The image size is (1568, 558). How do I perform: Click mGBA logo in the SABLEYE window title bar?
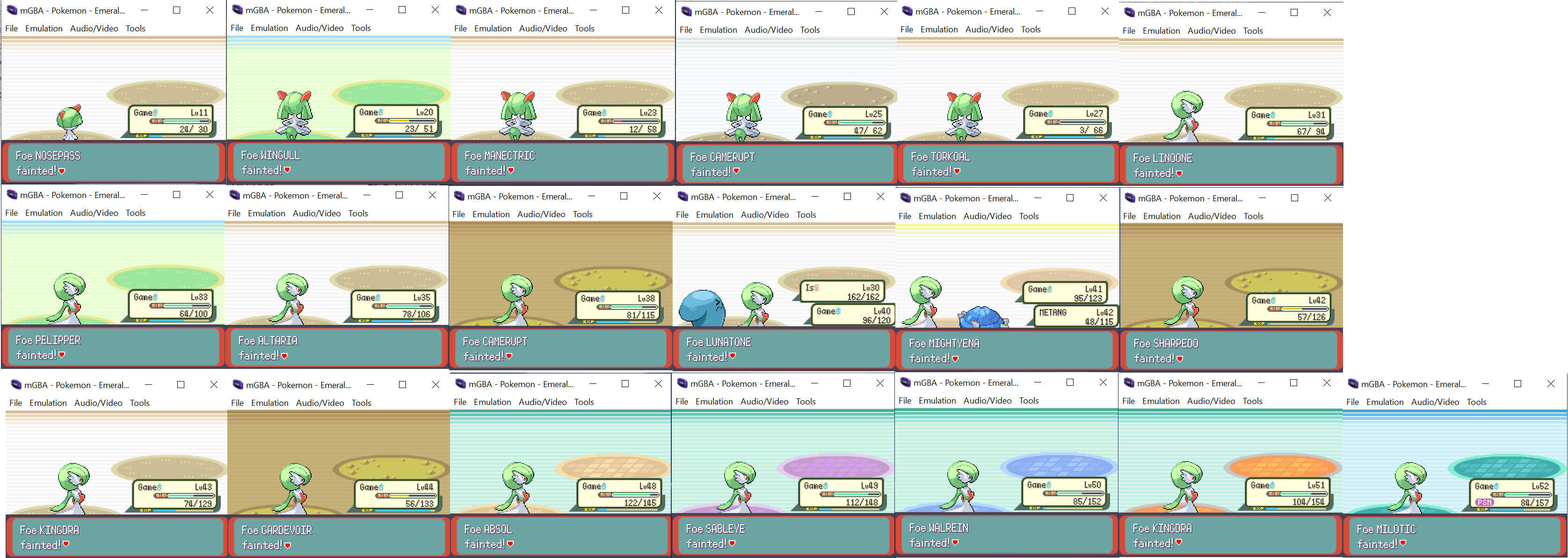coord(682,383)
